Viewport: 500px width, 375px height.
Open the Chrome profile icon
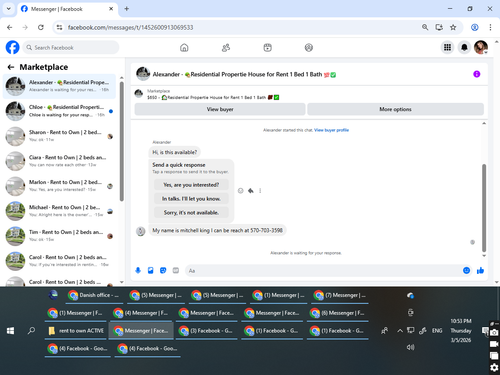pos(475,27)
